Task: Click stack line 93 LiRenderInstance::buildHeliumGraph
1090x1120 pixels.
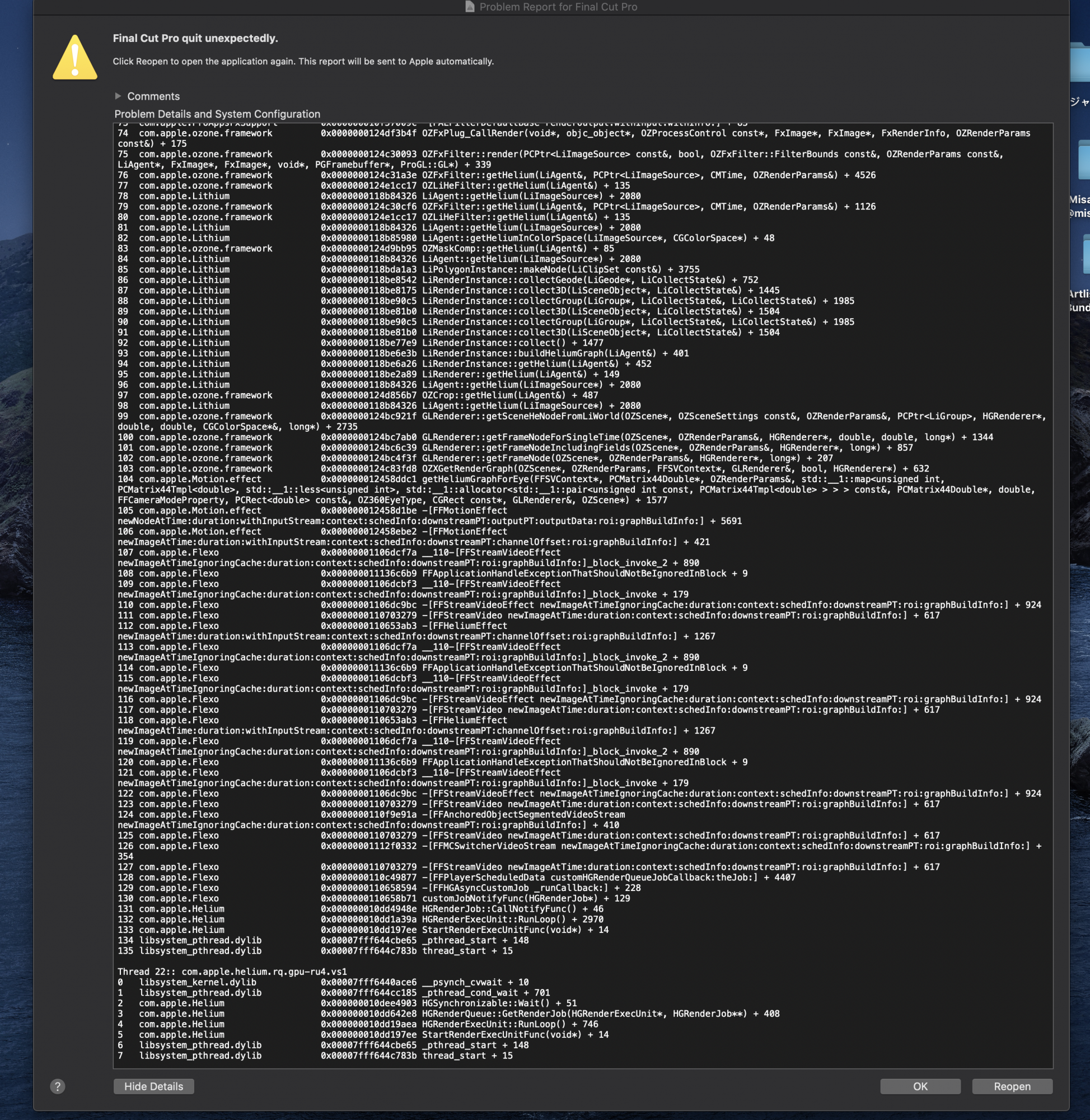Action: tap(403, 353)
